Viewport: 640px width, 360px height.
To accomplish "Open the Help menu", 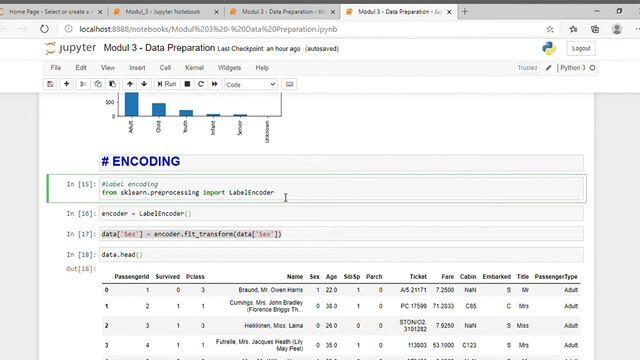I will 262,68.
